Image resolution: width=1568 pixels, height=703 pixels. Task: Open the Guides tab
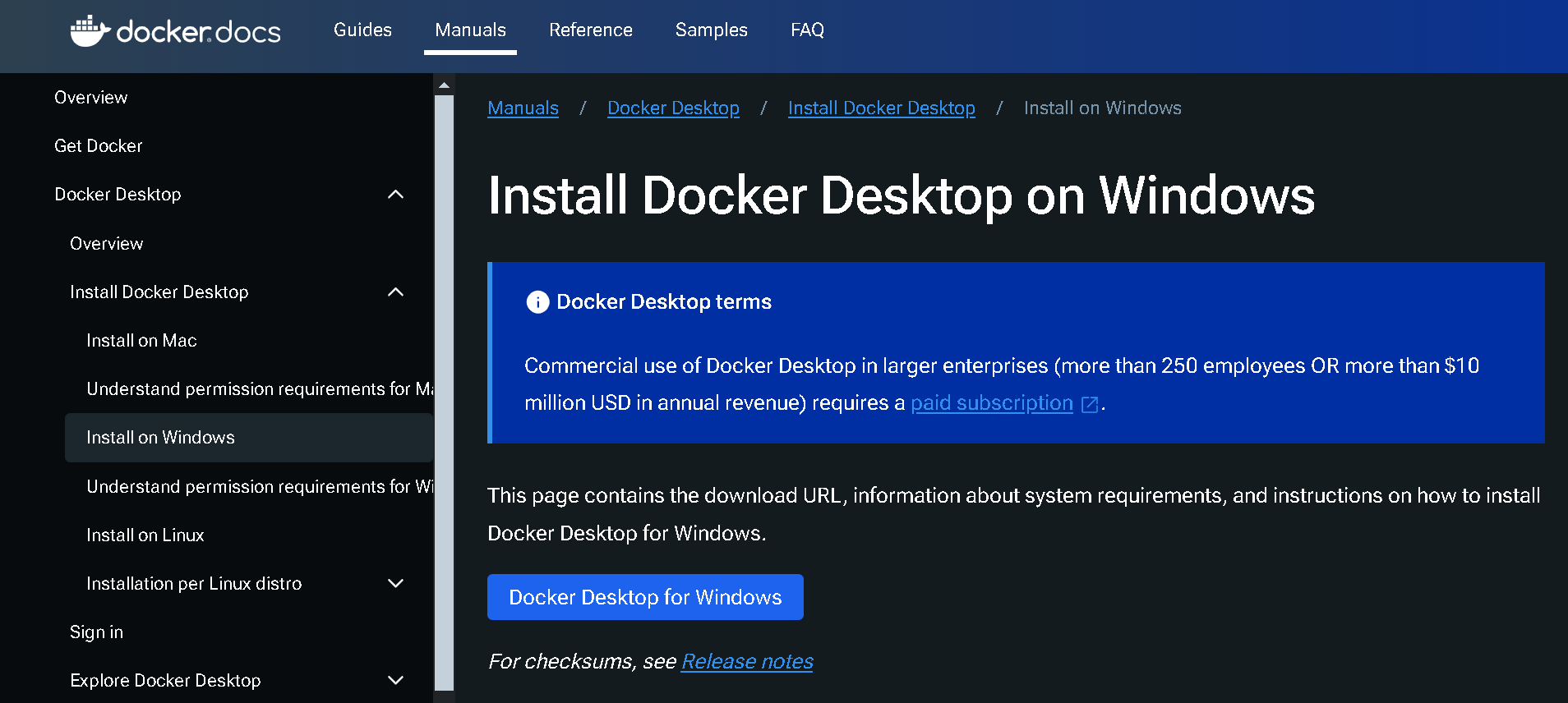pos(362,30)
